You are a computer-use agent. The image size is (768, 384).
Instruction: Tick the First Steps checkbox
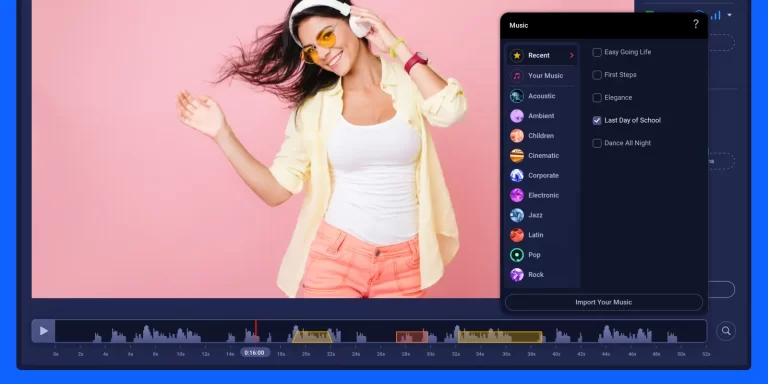point(597,75)
